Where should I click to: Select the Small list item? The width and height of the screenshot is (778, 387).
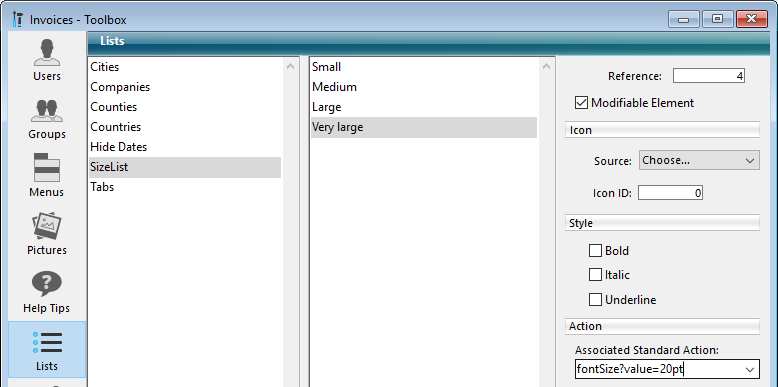[424, 67]
